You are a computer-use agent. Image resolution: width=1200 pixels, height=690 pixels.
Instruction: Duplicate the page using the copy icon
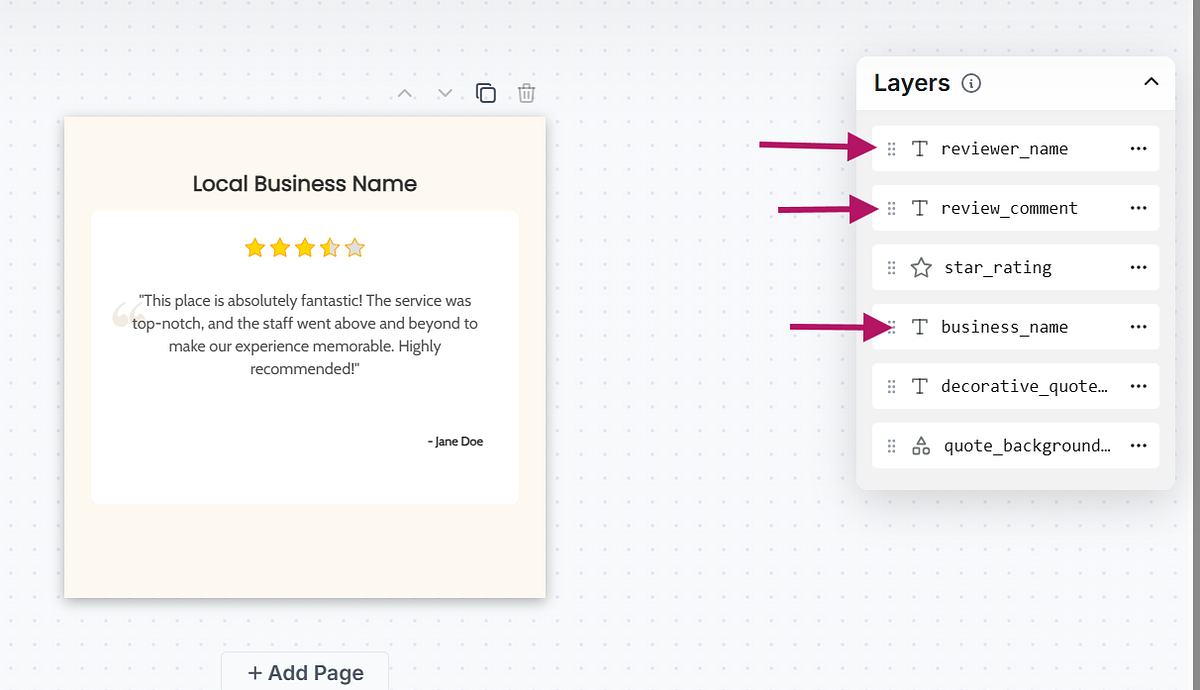[x=486, y=93]
